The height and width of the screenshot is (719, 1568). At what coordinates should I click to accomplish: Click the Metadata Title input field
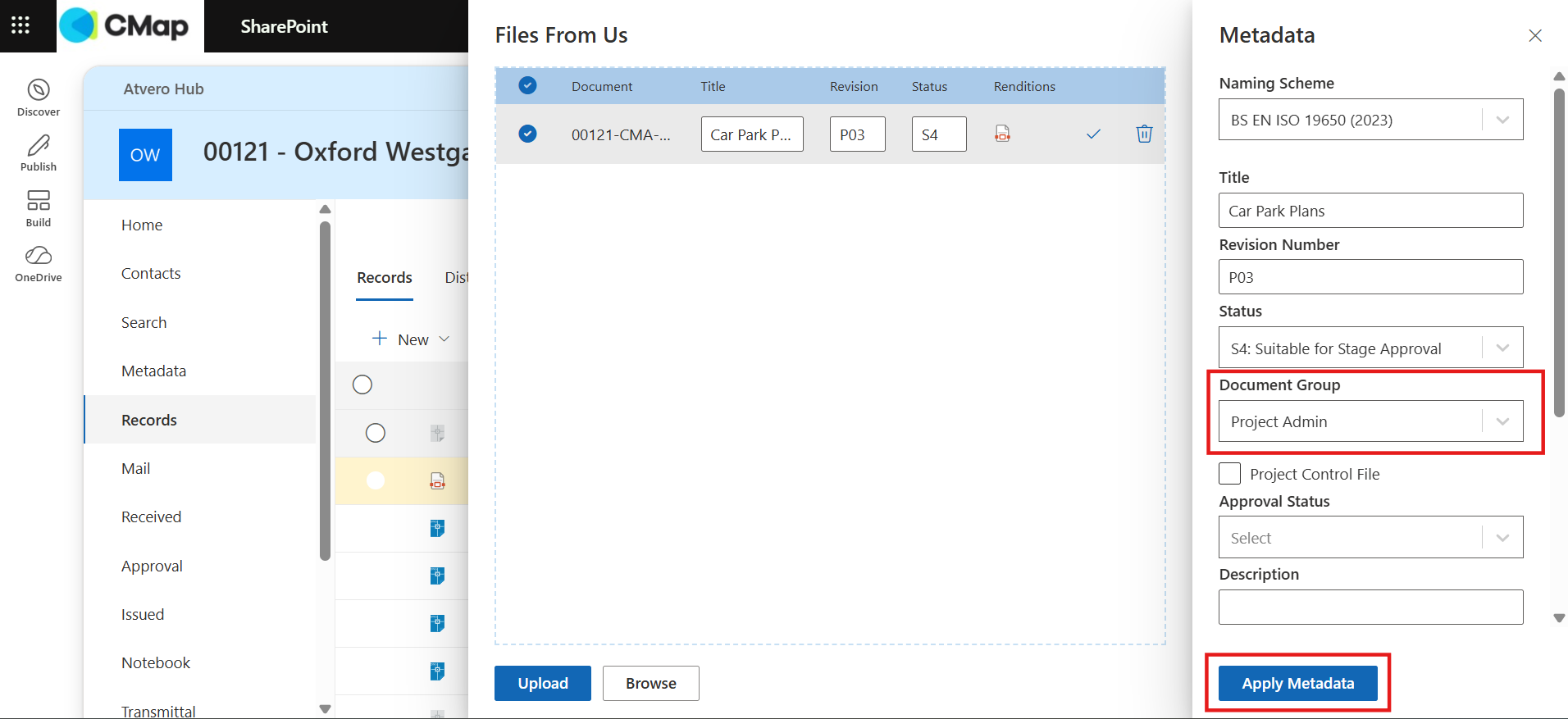(1370, 211)
